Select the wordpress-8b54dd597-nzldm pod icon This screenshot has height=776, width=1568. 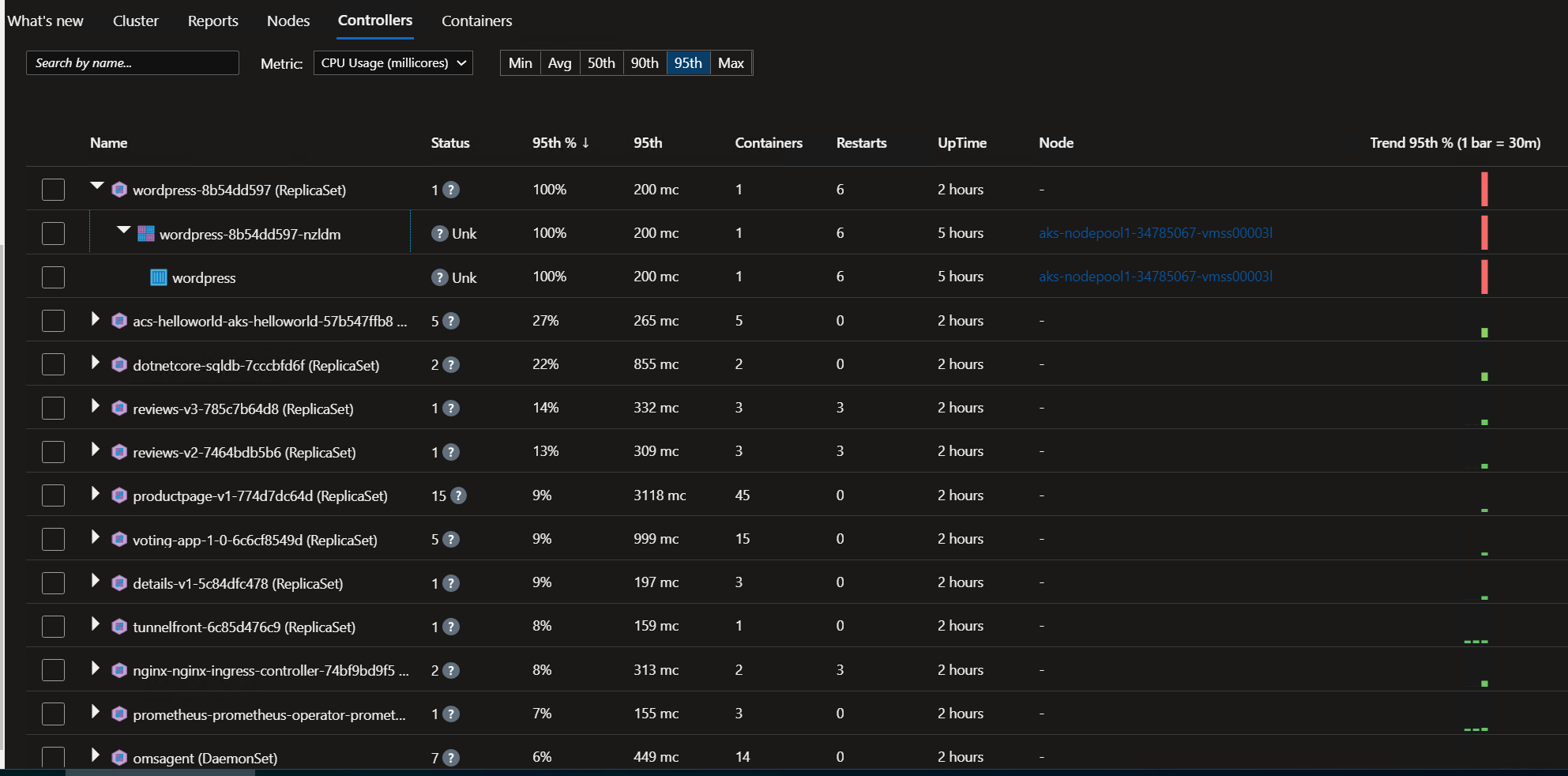(x=145, y=233)
